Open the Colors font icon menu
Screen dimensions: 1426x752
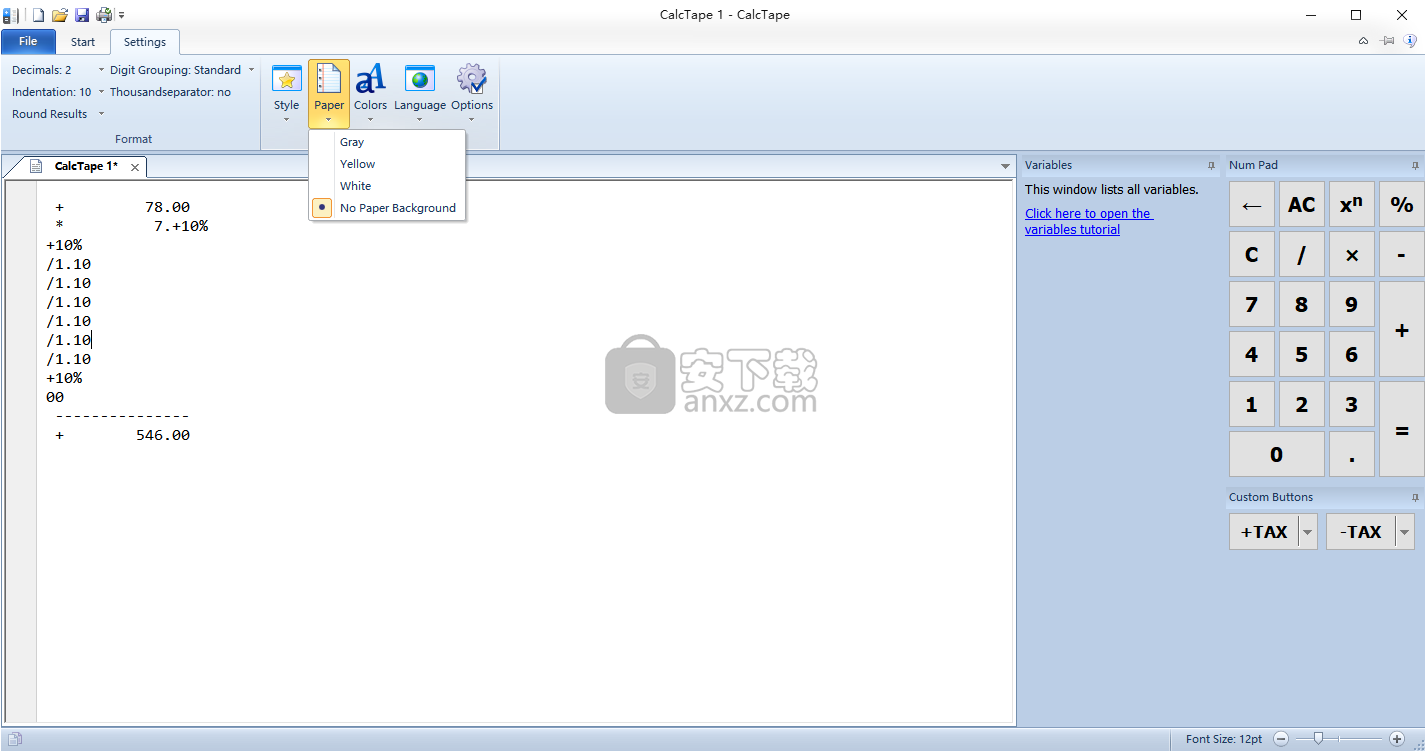click(x=370, y=92)
